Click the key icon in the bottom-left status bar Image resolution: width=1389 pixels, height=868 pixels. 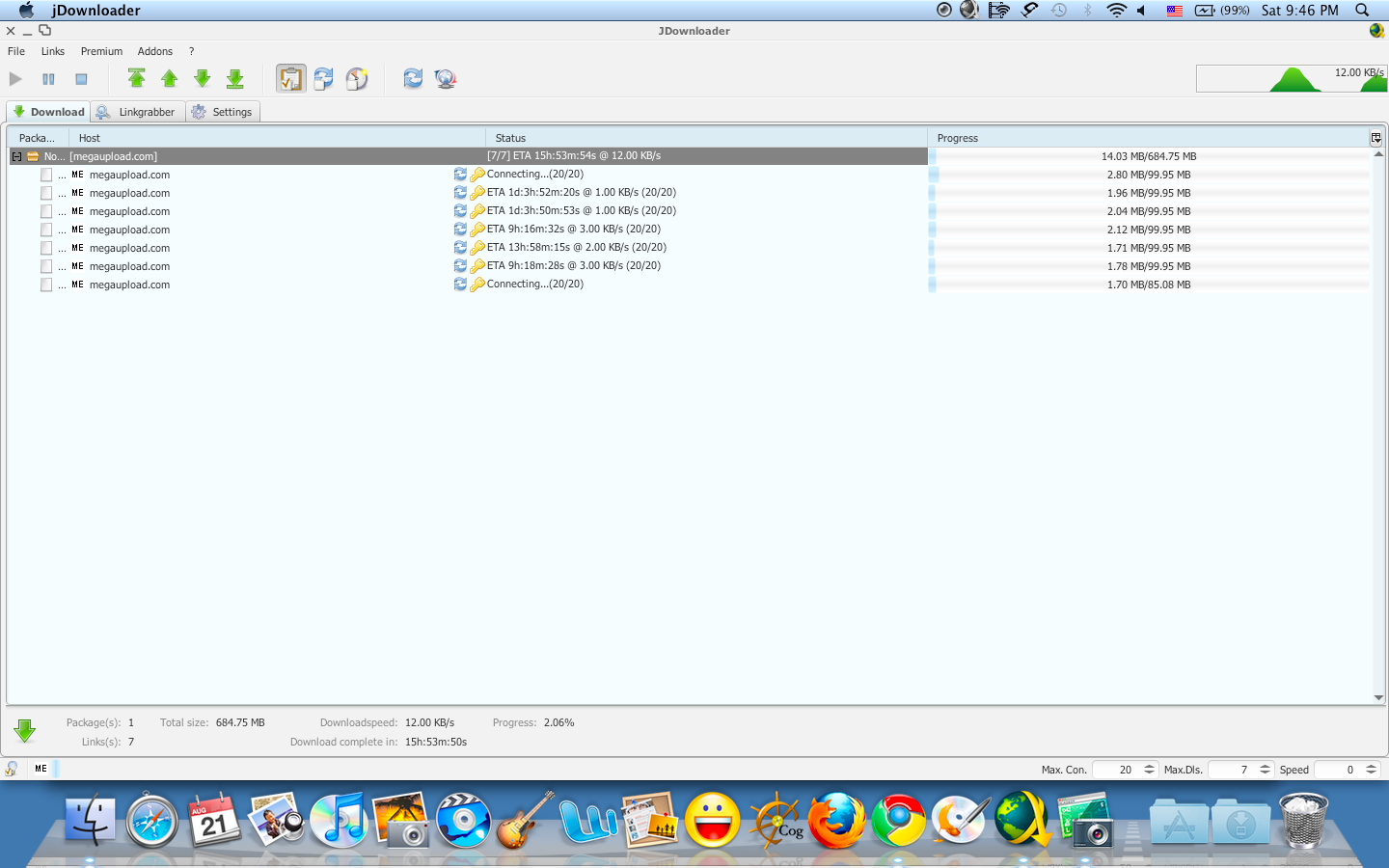tap(12, 769)
